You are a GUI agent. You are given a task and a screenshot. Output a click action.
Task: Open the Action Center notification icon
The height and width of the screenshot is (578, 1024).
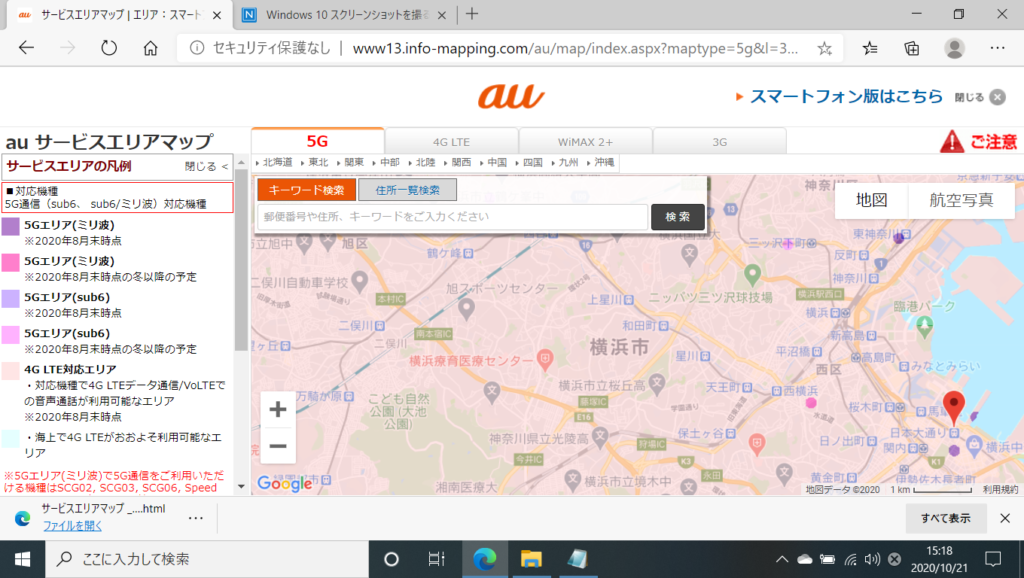coord(993,559)
